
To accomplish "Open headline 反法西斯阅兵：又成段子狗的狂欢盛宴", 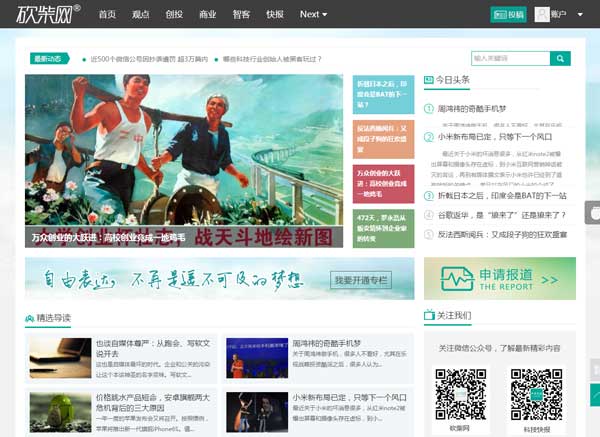I will click(x=502, y=234).
